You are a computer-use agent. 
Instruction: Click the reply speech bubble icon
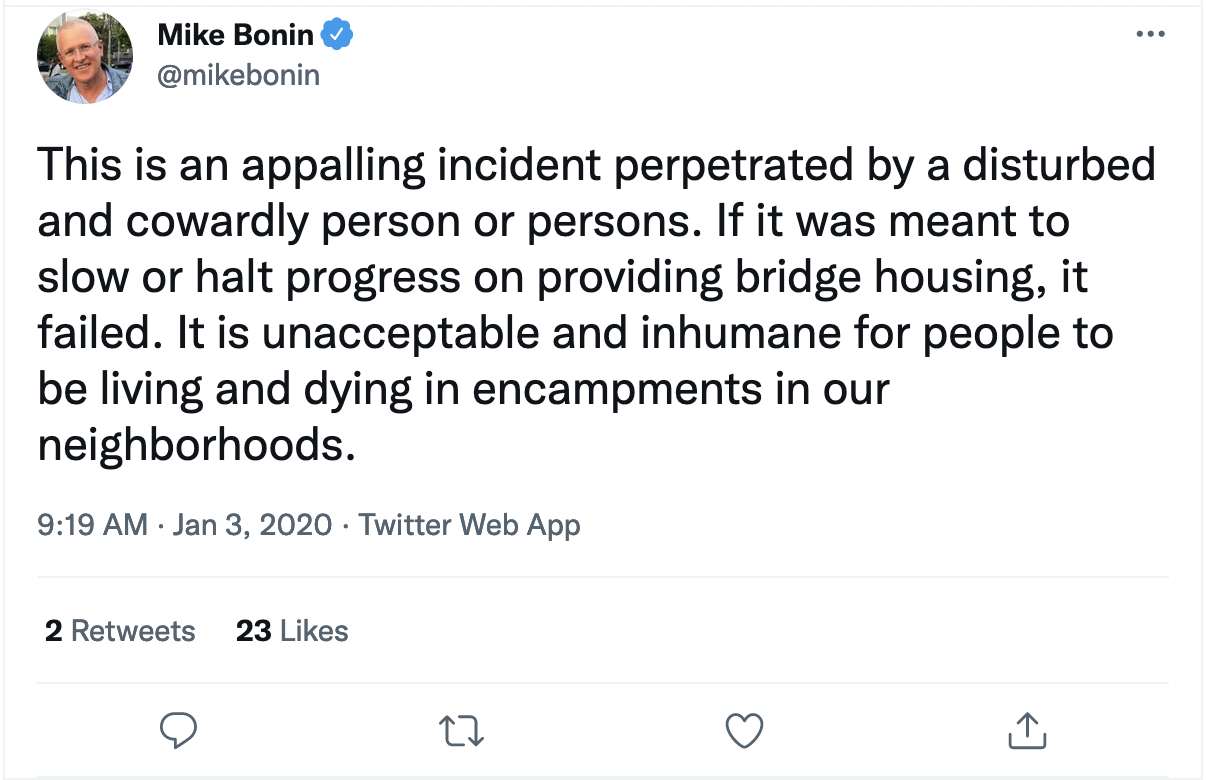click(x=179, y=731)
